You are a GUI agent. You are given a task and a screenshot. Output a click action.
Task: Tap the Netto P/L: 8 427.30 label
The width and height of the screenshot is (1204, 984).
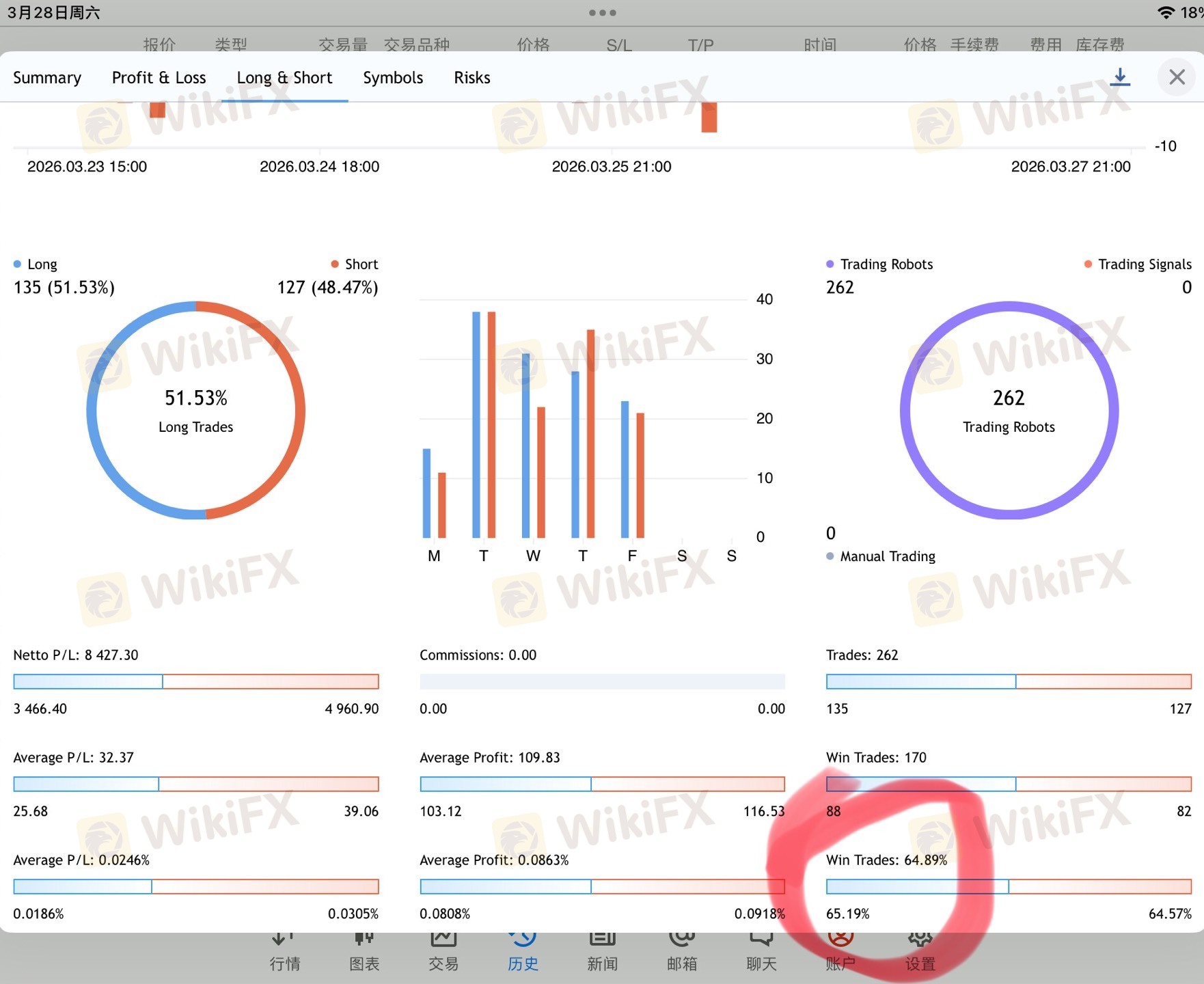[x=76, y=655]
